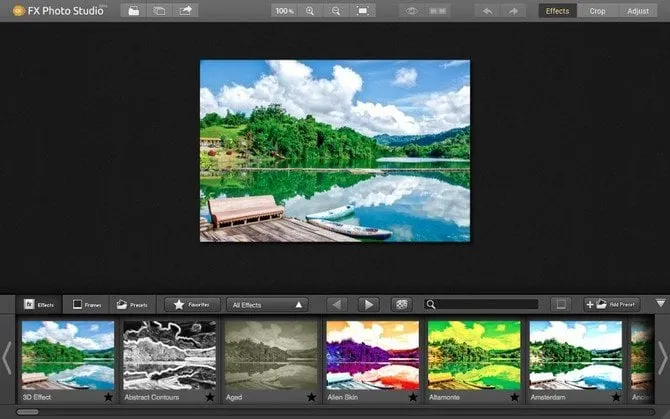Click the open file folder icon

133,10
